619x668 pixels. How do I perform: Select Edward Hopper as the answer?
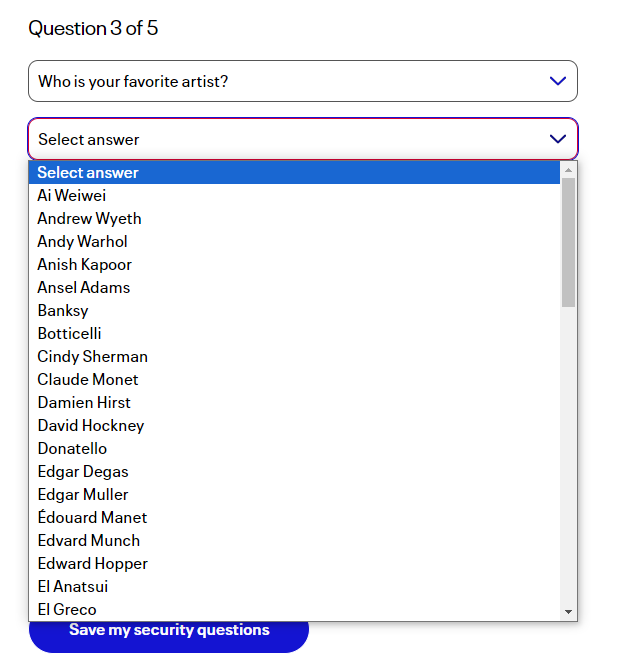pyautogui.click(x=93, y=564)
